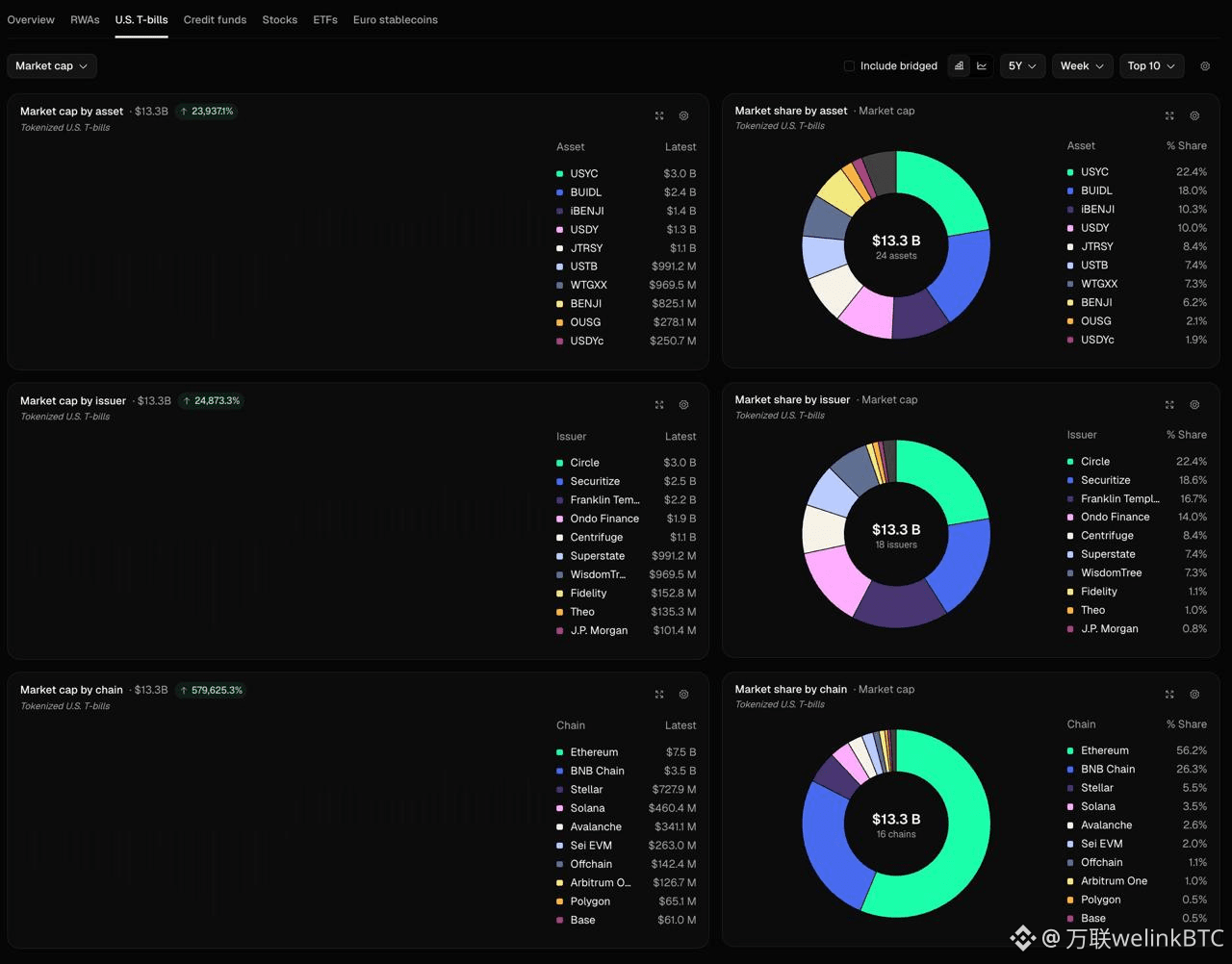
Task: Expand Market share by chain panel fullscreen
Action: click(x=1169, y=695)
